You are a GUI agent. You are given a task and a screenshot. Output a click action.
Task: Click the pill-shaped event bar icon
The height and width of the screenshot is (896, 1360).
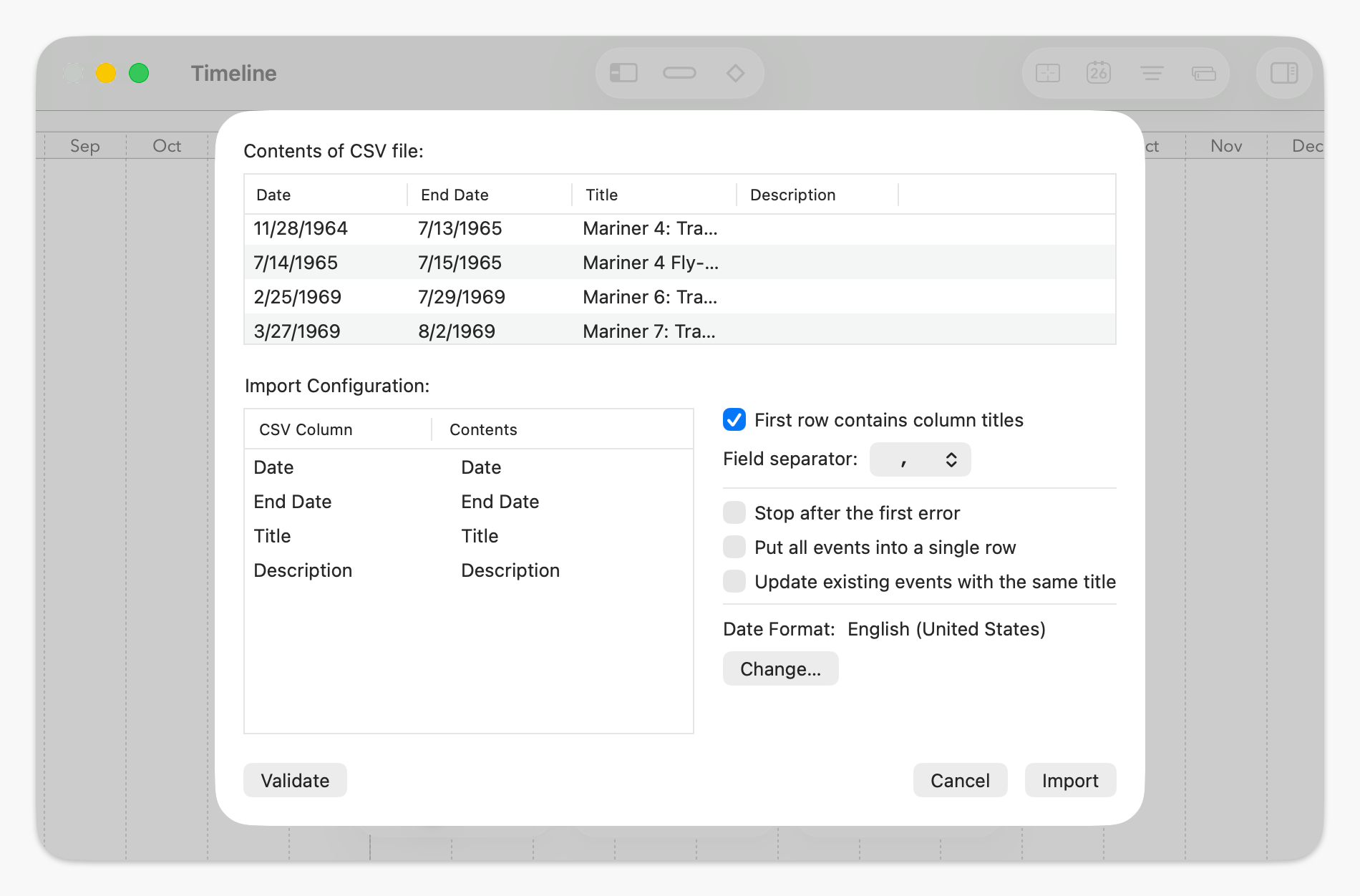point(679,72)
